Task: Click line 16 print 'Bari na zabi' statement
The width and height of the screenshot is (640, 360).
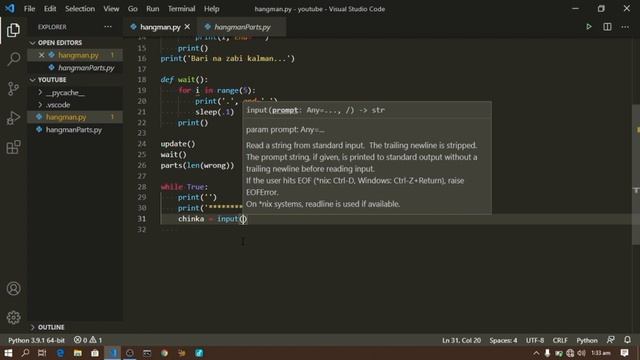Action: tap(227, 58)
